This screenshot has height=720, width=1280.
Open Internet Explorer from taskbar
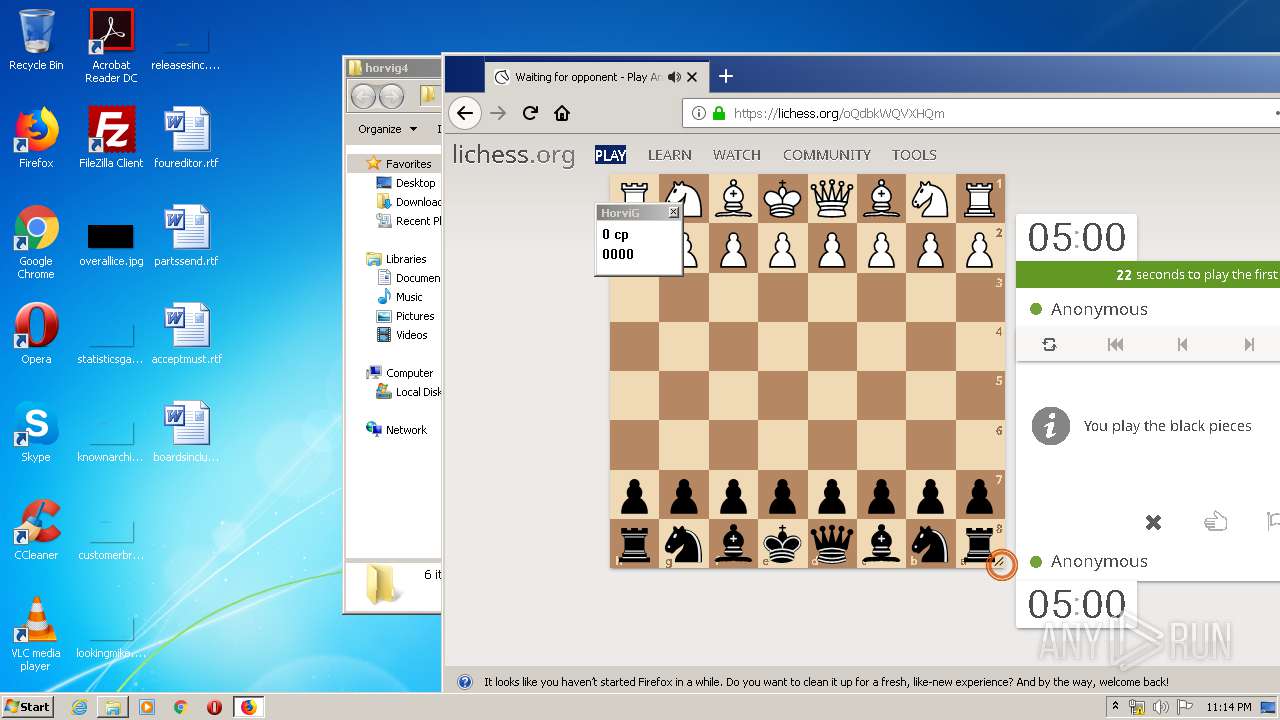point(79,707)
